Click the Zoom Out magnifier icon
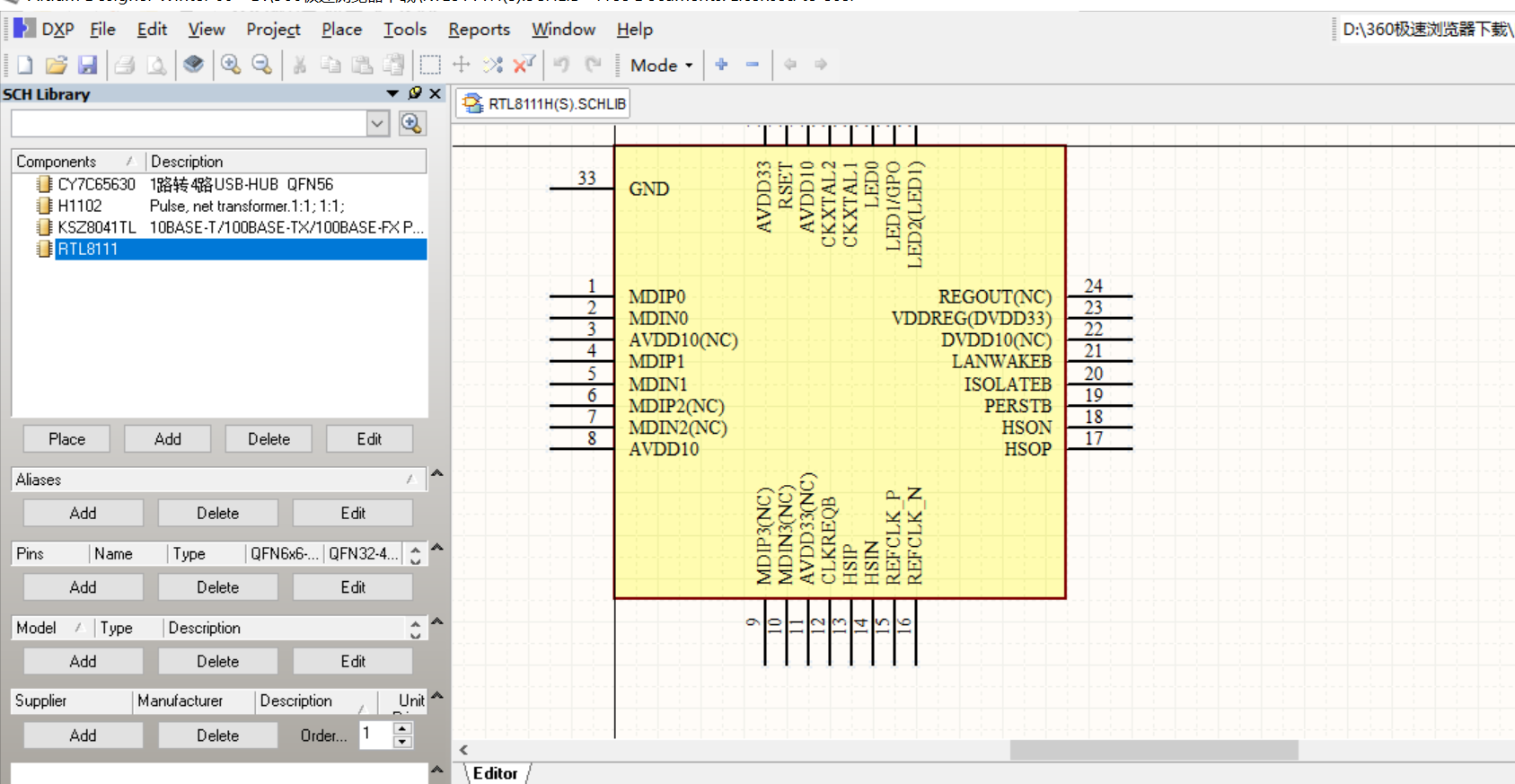This screenshot has width=1515, height=784. pos(261,65)
